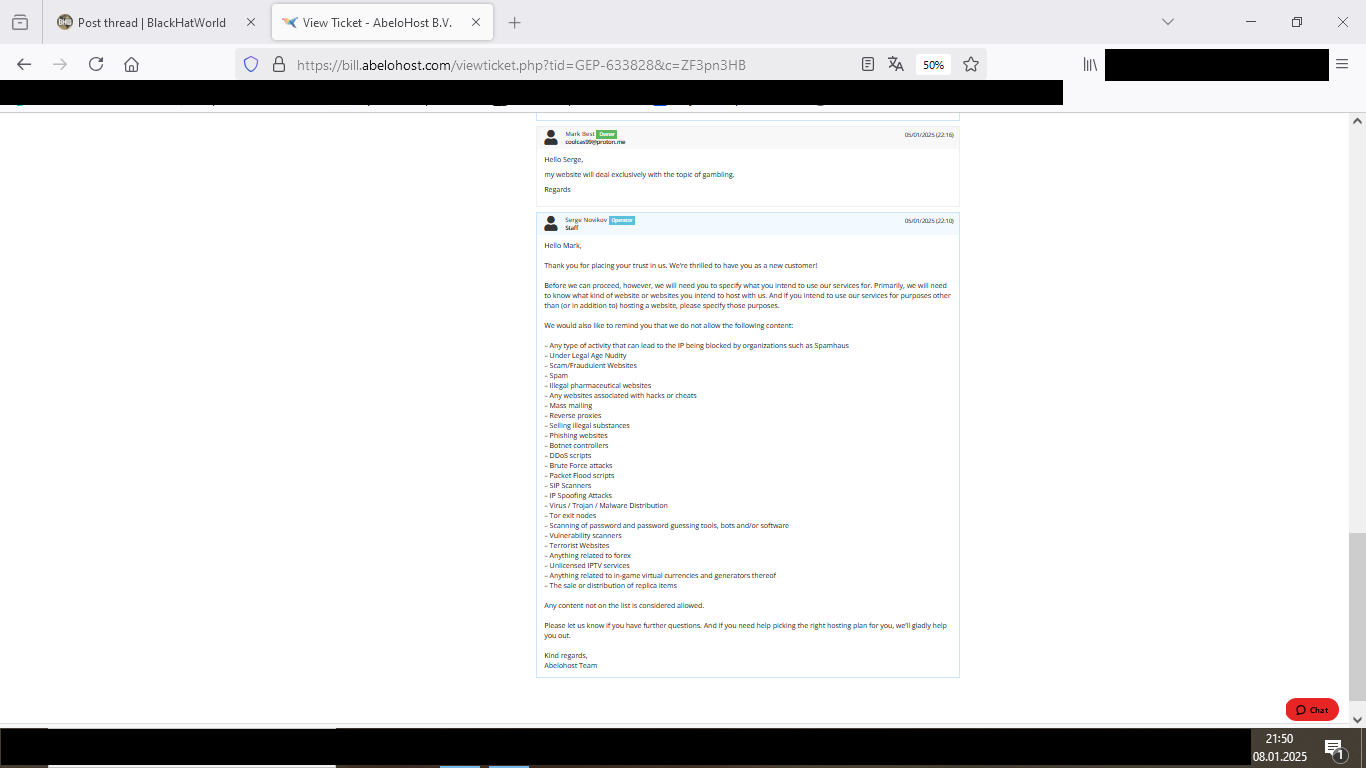The height and width of the screenshot is (768, 1366).
Task: Click the 'Vulnerability scanners' line
Action: [x=583, y=536]
